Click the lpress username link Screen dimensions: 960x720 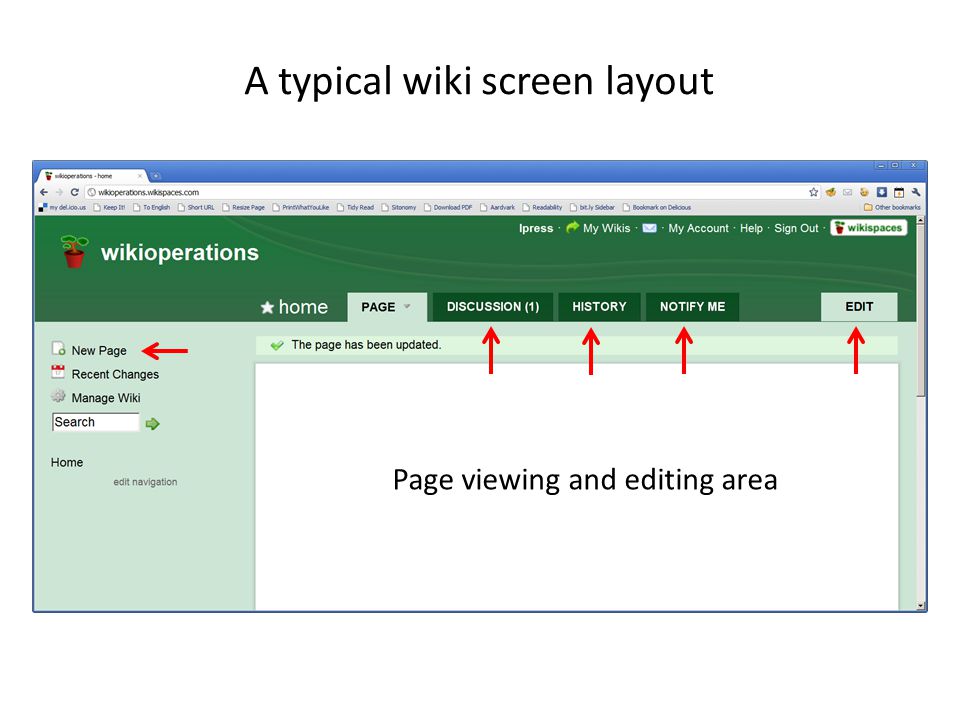(x=536, y=228)
